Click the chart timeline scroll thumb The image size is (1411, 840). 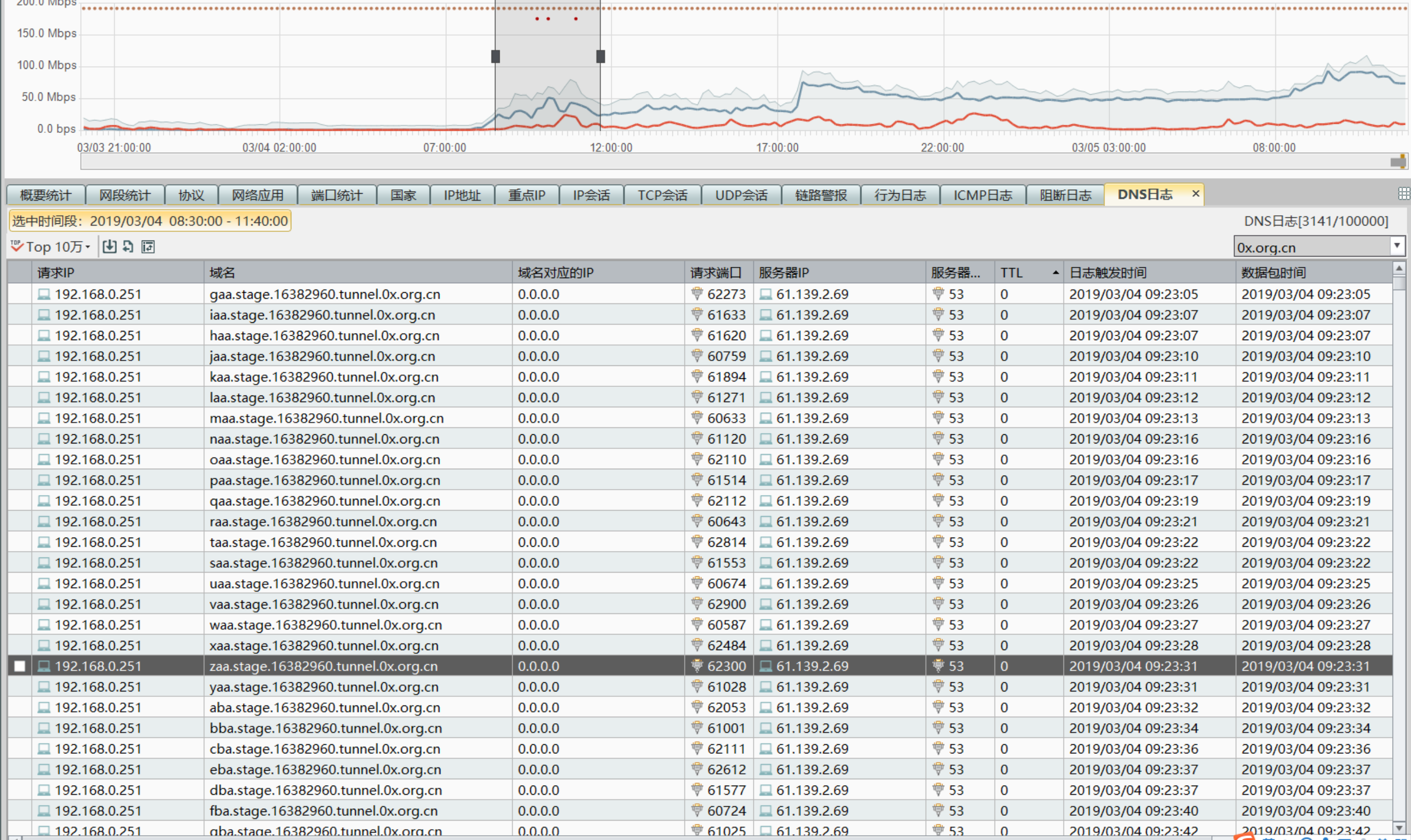(x=1398, y=162)
